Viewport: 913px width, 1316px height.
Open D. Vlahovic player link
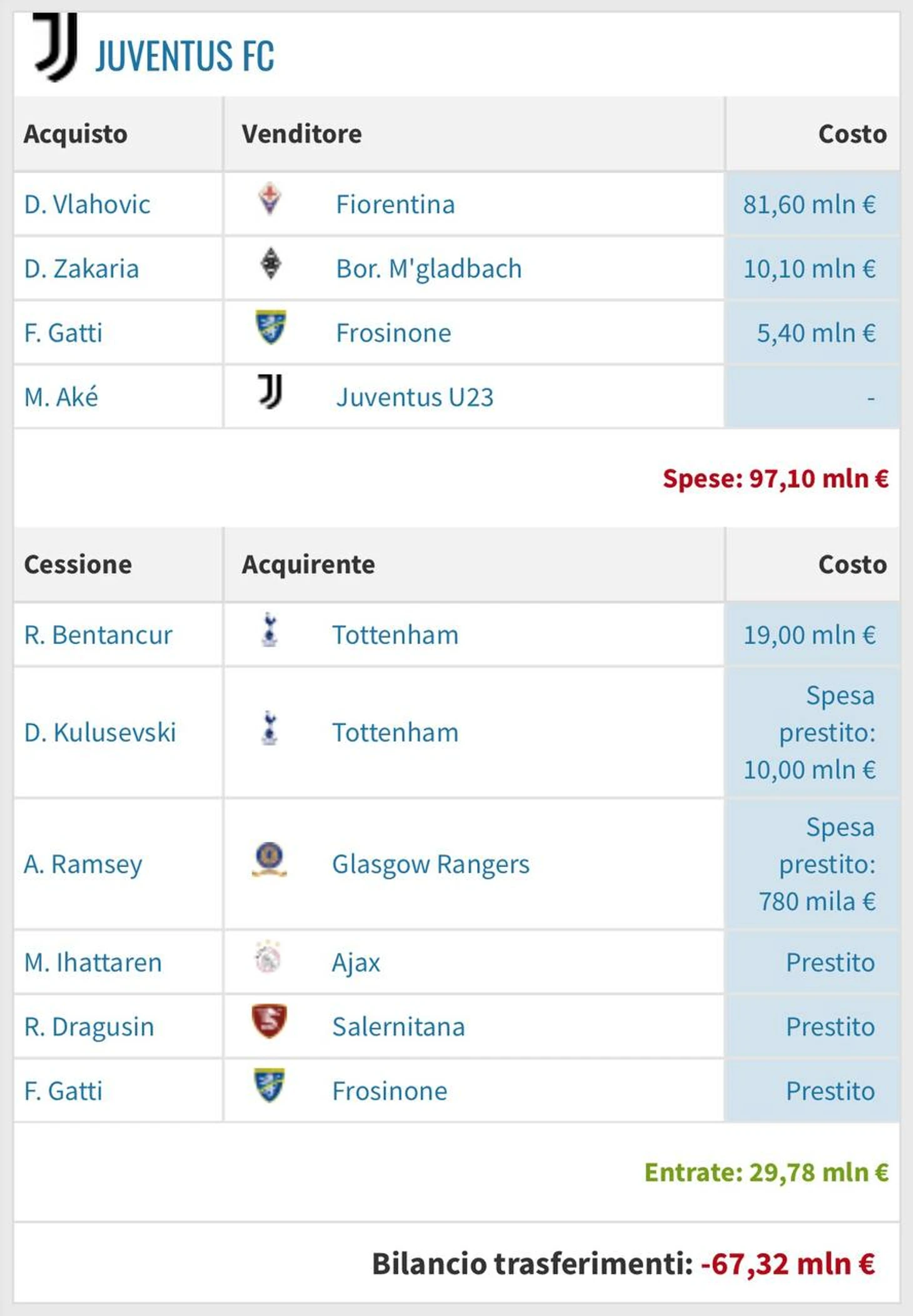(87, 204)
